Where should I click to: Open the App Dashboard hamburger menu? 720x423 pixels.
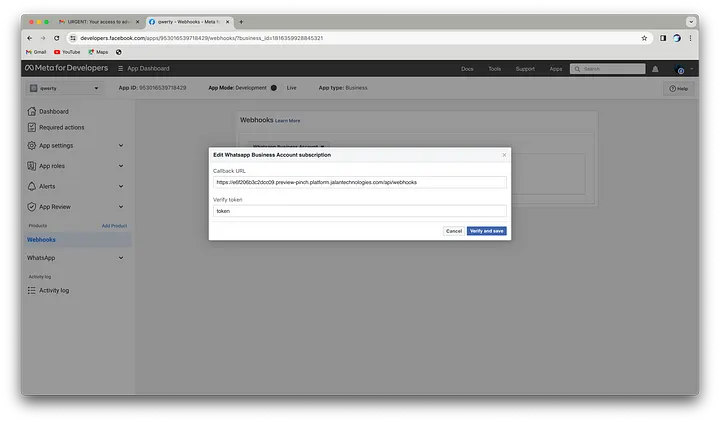120,68
